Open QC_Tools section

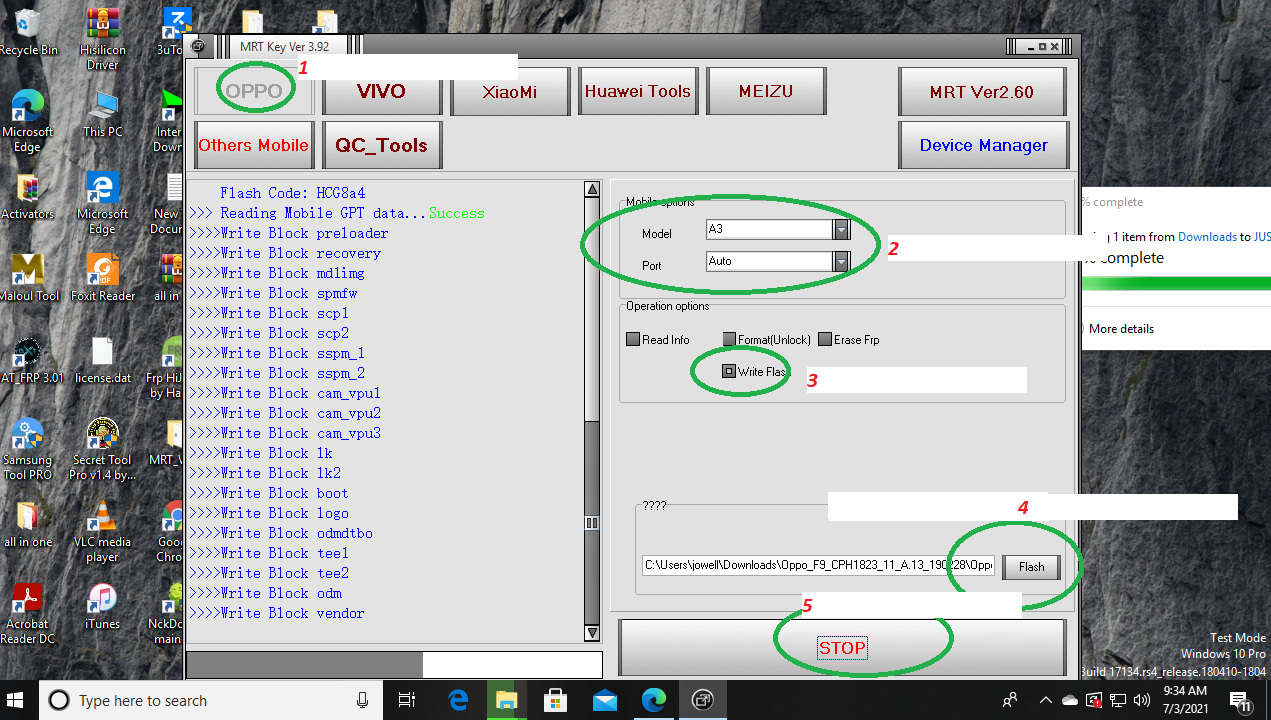click(x=382, y=146)
